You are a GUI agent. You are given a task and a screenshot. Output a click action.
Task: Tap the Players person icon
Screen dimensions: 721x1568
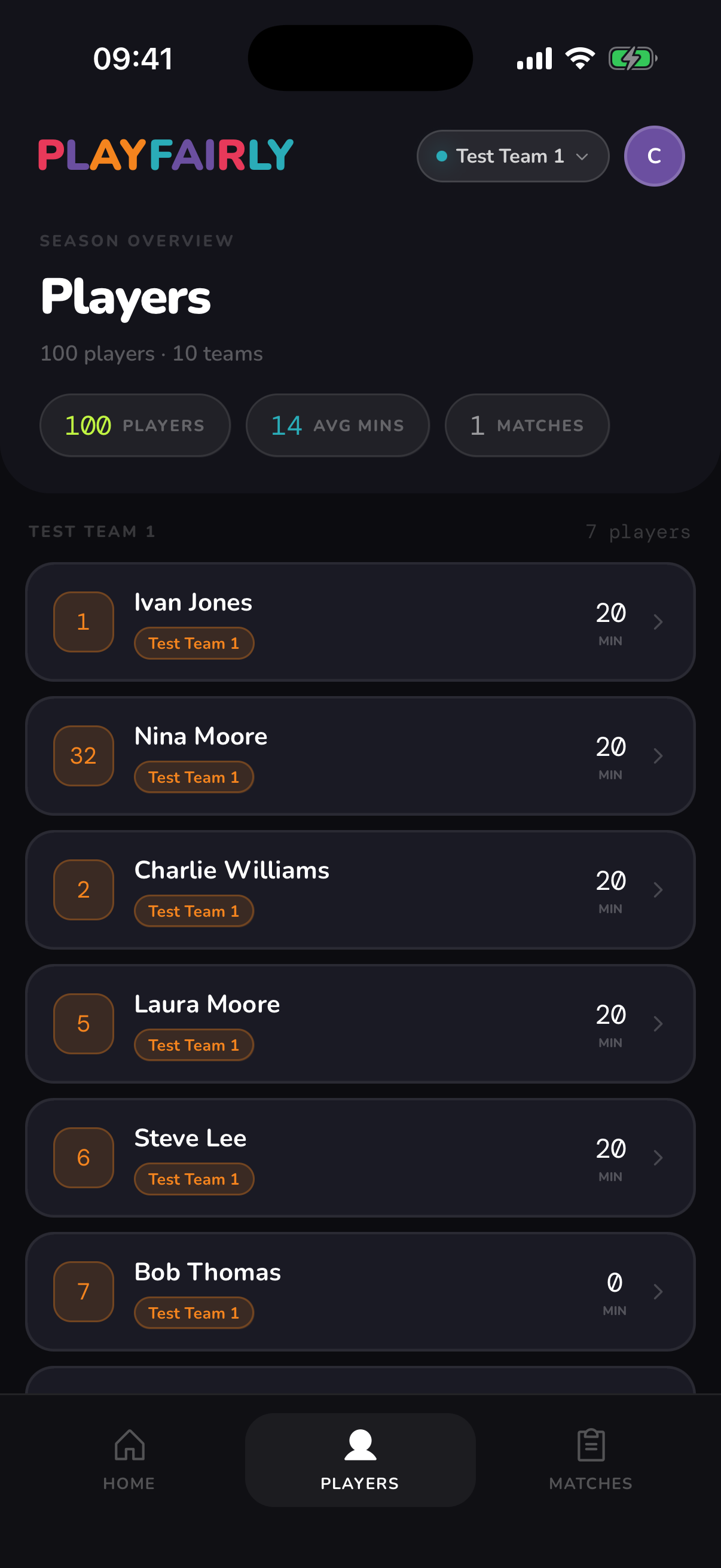pyautogui.click(x=360, y=1444)
